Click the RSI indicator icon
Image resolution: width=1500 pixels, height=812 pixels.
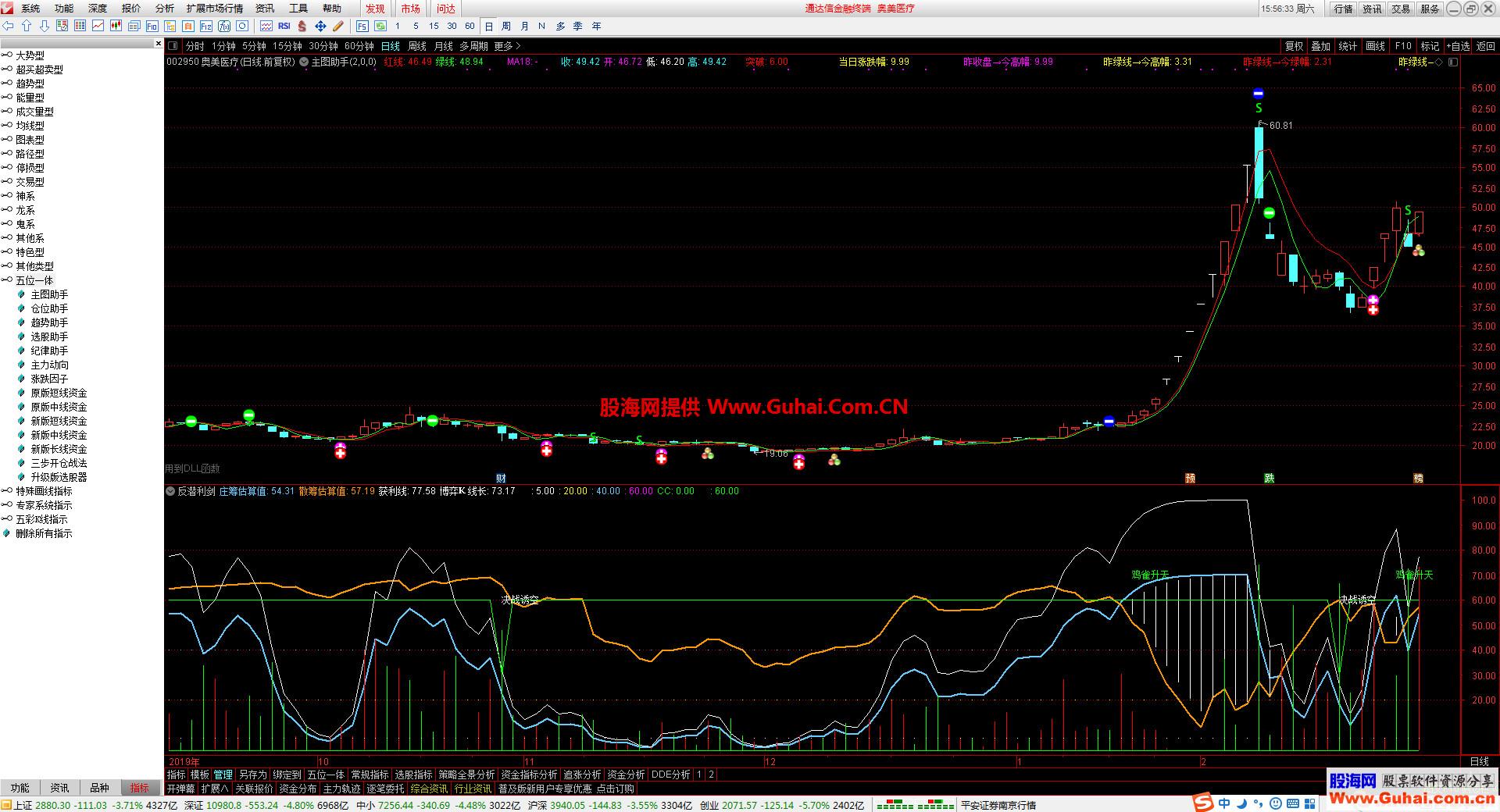click(x=284, y=26)
